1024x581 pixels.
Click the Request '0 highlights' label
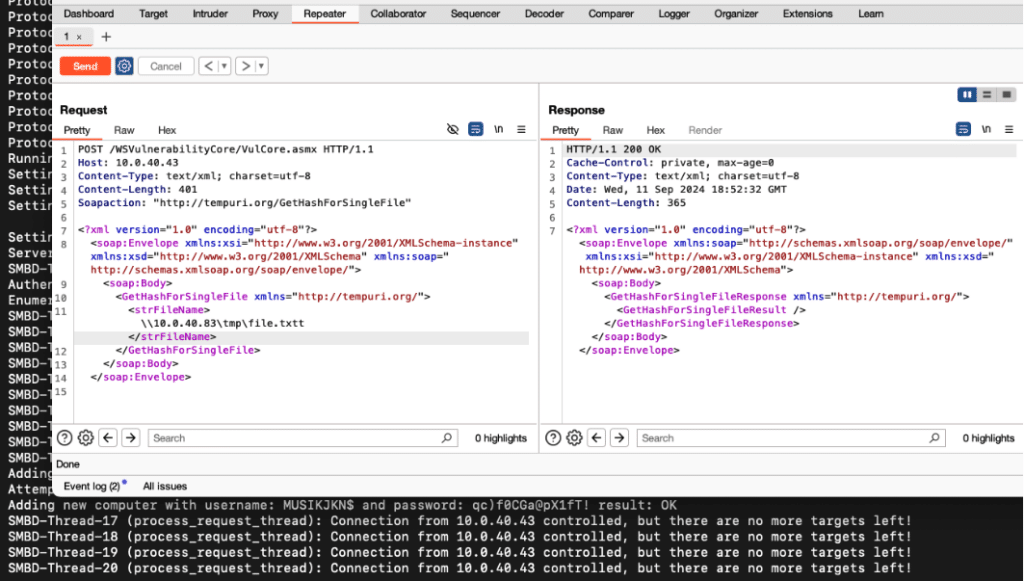[500, 438]
